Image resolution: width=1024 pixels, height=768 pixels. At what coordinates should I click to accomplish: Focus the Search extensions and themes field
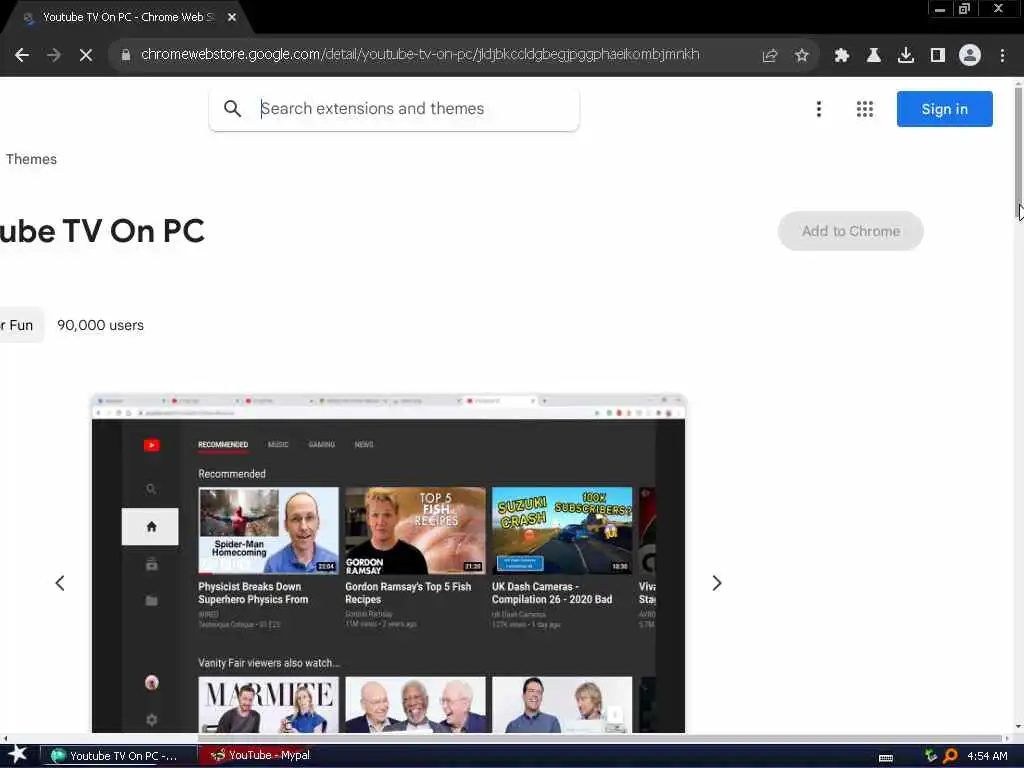coord(394,108)
